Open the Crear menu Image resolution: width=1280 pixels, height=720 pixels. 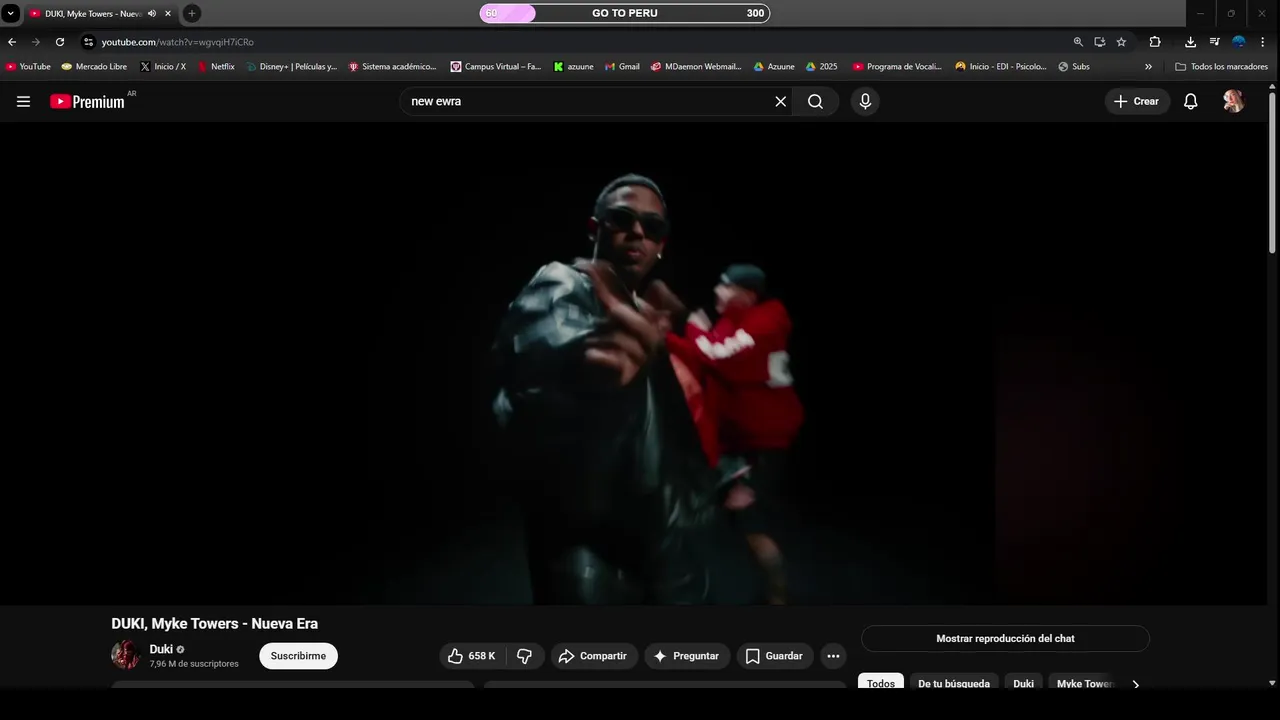click(1137, 101)
